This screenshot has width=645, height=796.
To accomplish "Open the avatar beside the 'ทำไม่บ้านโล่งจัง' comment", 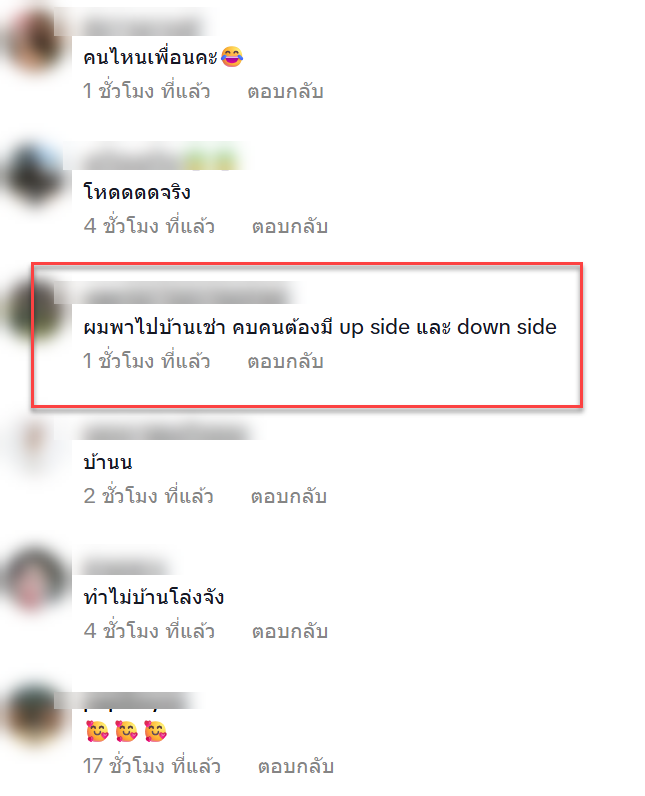I will [x=33, y=579].
